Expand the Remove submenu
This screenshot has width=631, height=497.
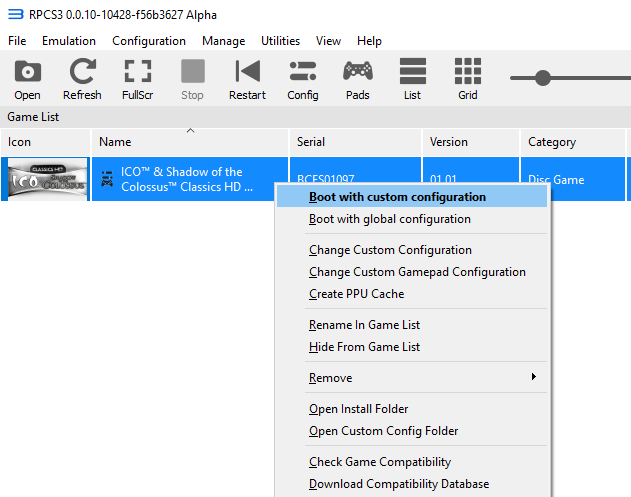pos(412,378)
